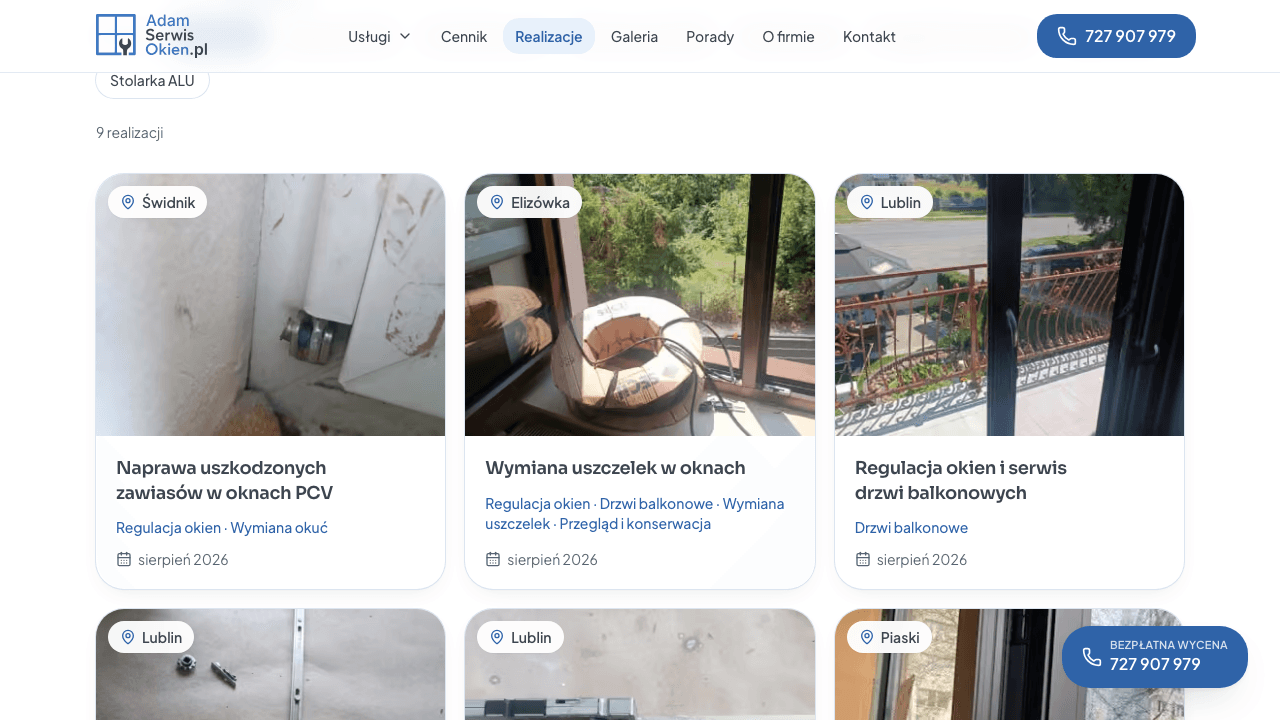Open the Galeria menu item
This screenshot has width=1280, height=720.
pyautogui.click(x=635, y=36)
